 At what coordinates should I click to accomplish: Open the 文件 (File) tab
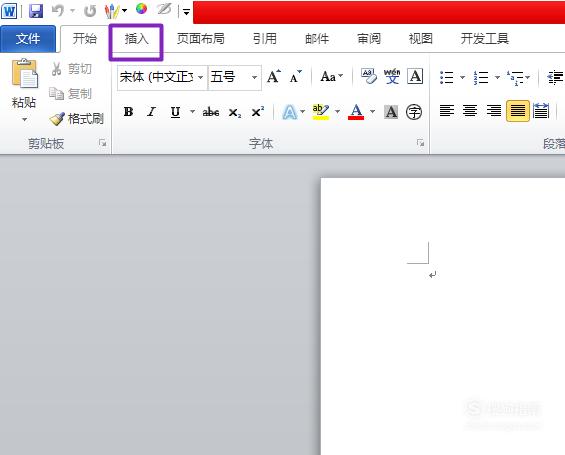[x=28, y=39]
